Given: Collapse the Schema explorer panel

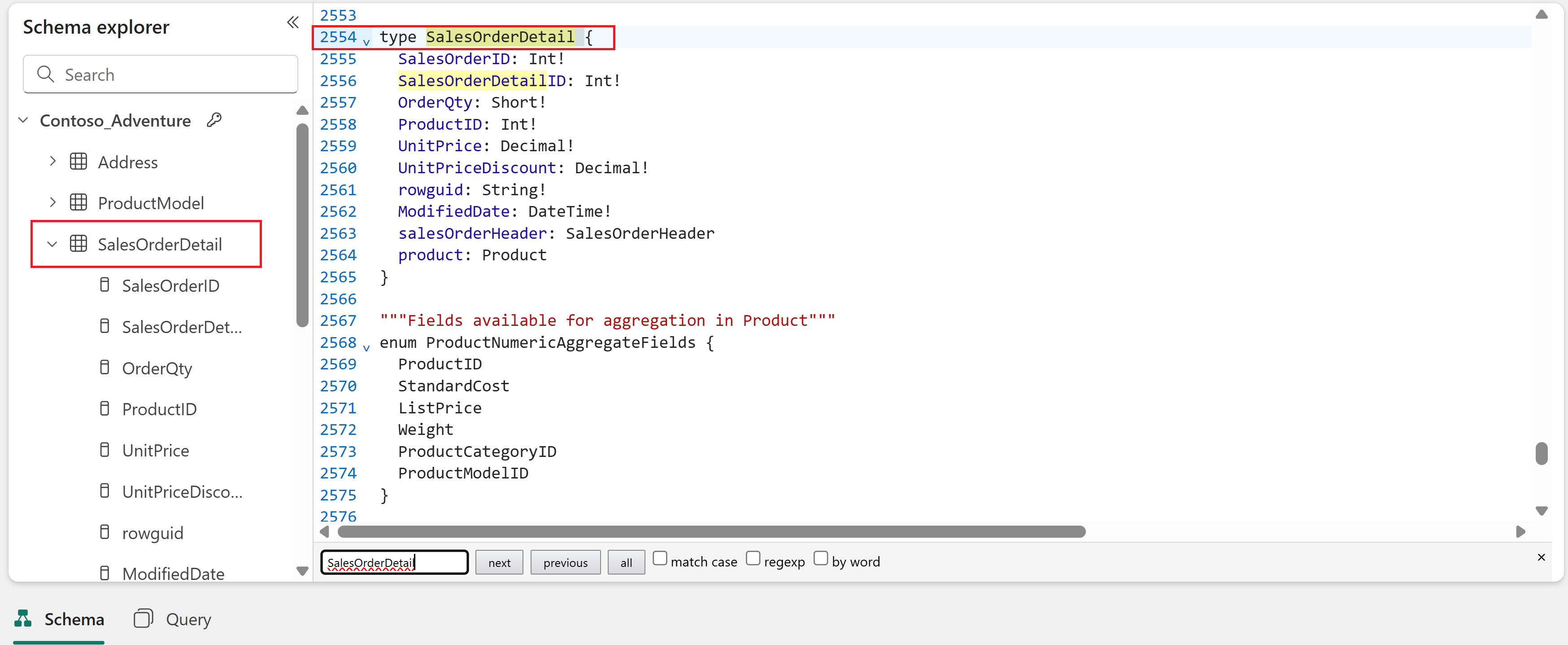Looking at the screenshot, I should (x=293, y=22).
